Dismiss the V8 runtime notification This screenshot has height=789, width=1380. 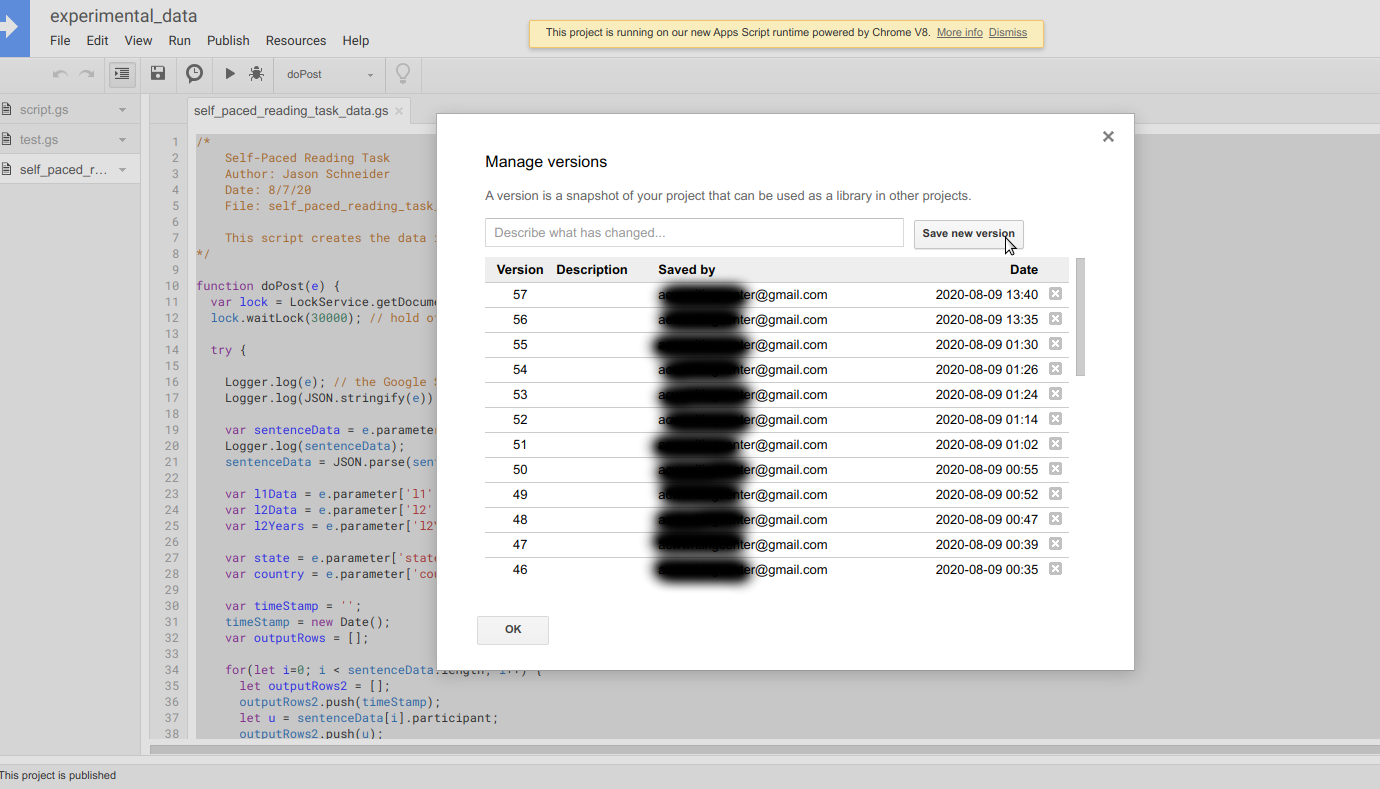tap(1008, 33)
